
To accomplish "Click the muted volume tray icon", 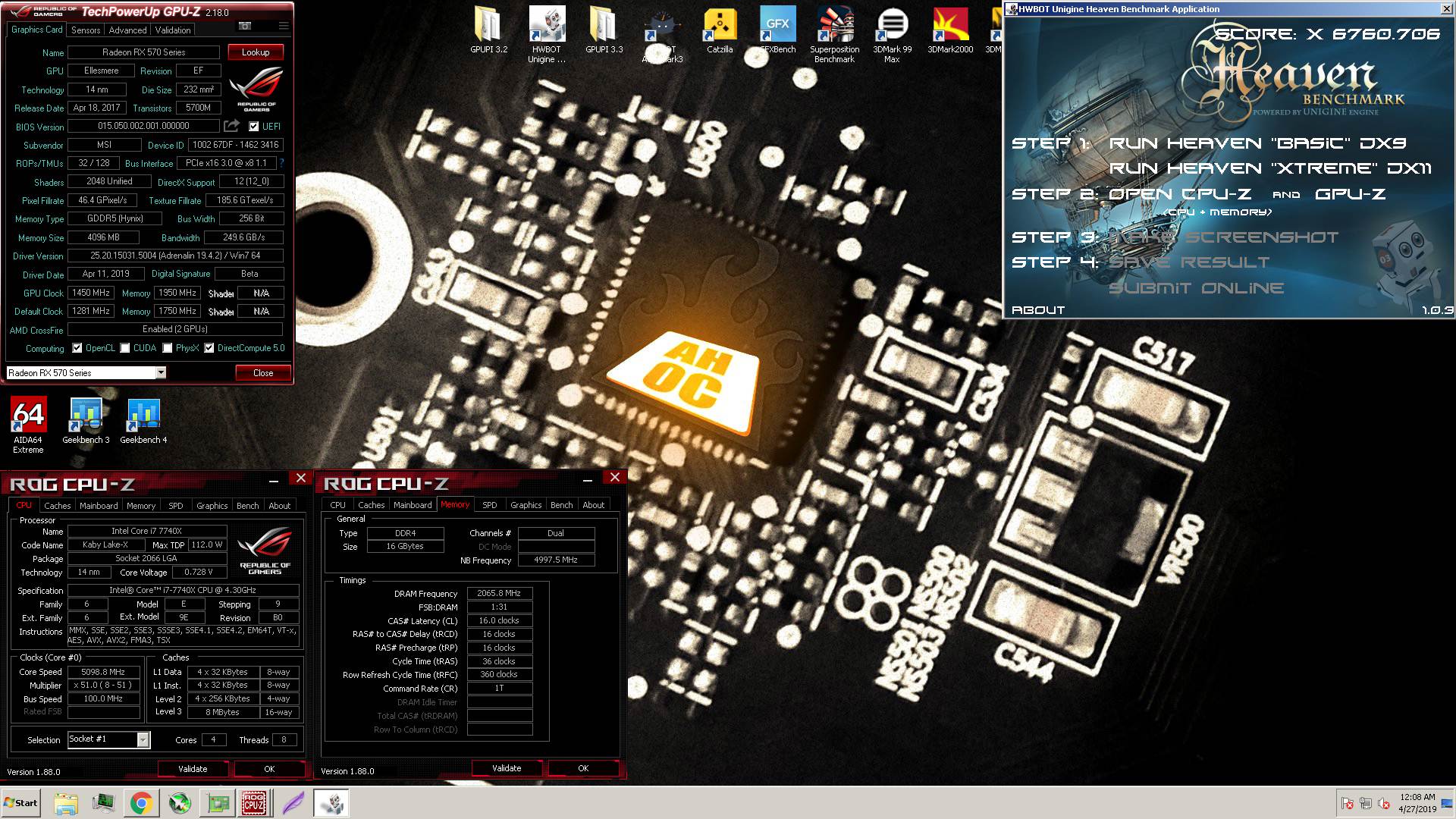I will click(x=1383, y=804).
